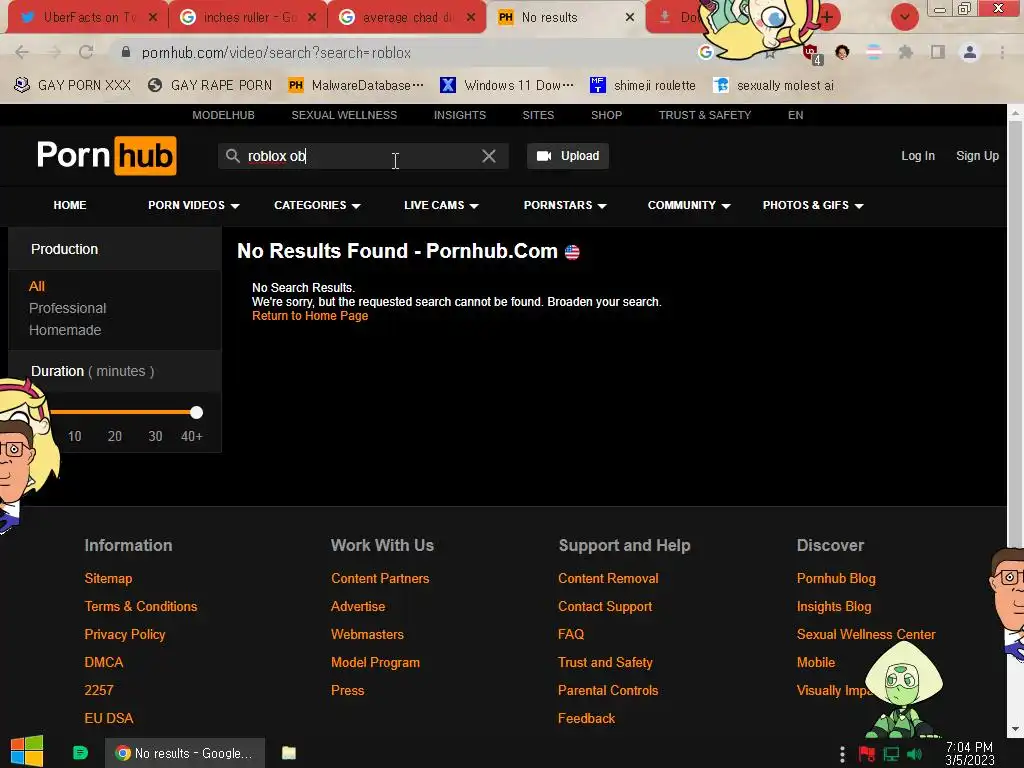Open the Windows 11 Dow… bookmark
1024x768 pixels.
click(507, 86)
